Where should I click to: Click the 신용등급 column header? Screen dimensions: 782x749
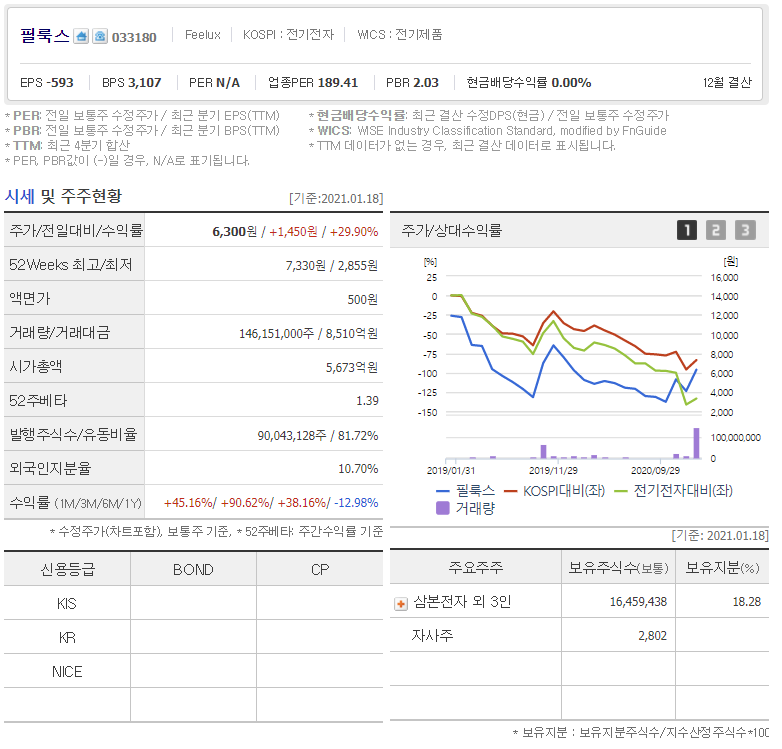point(67,569)
